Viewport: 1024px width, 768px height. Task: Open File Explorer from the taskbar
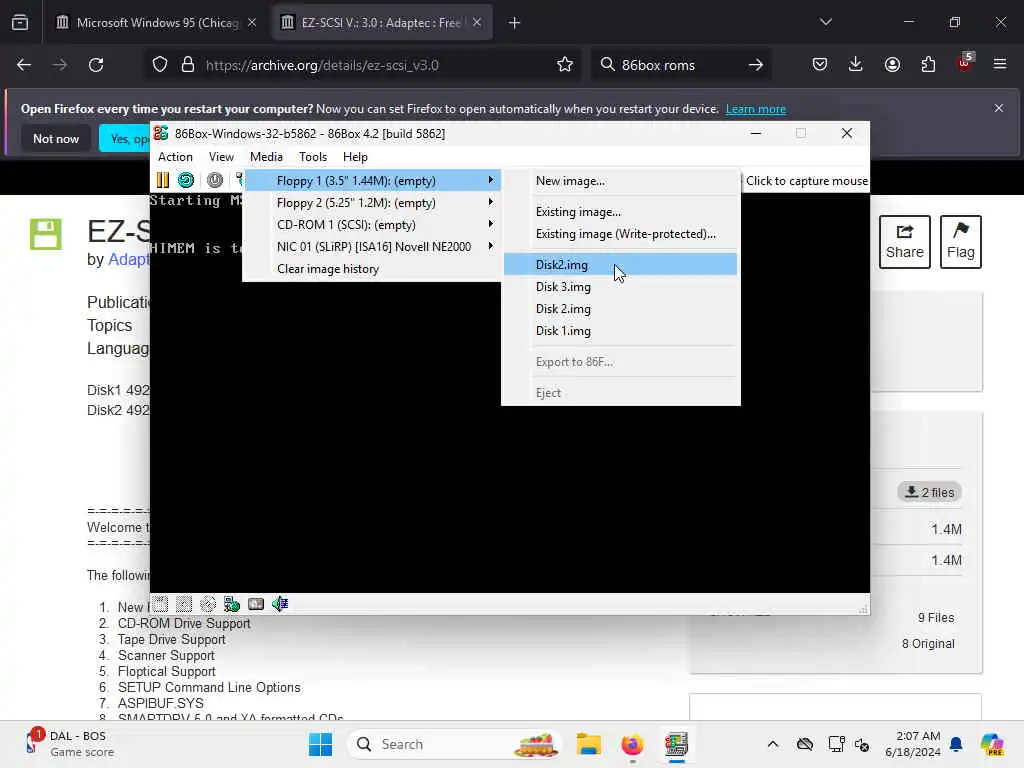pyautogui.click(x=588, y=744)
